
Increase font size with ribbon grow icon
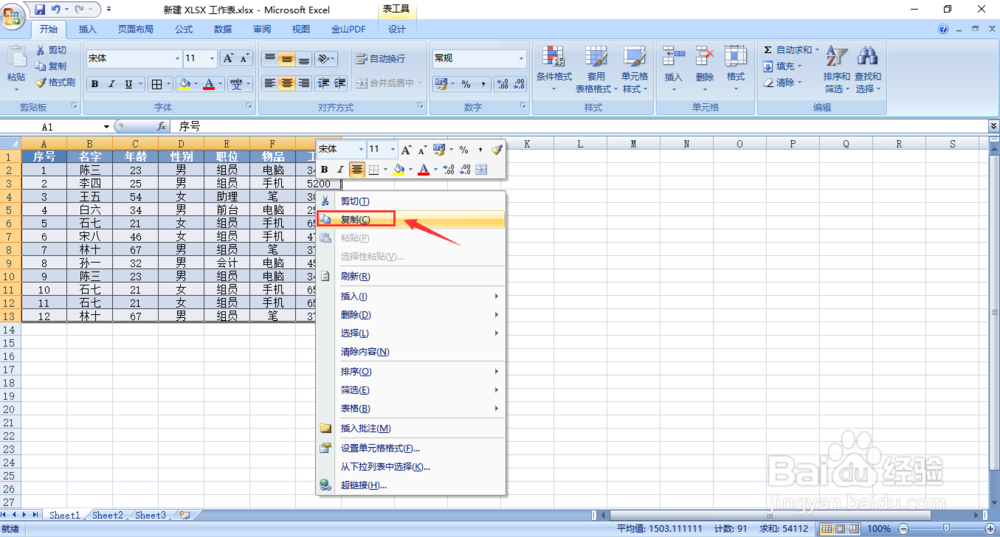[x=228, y=59]
